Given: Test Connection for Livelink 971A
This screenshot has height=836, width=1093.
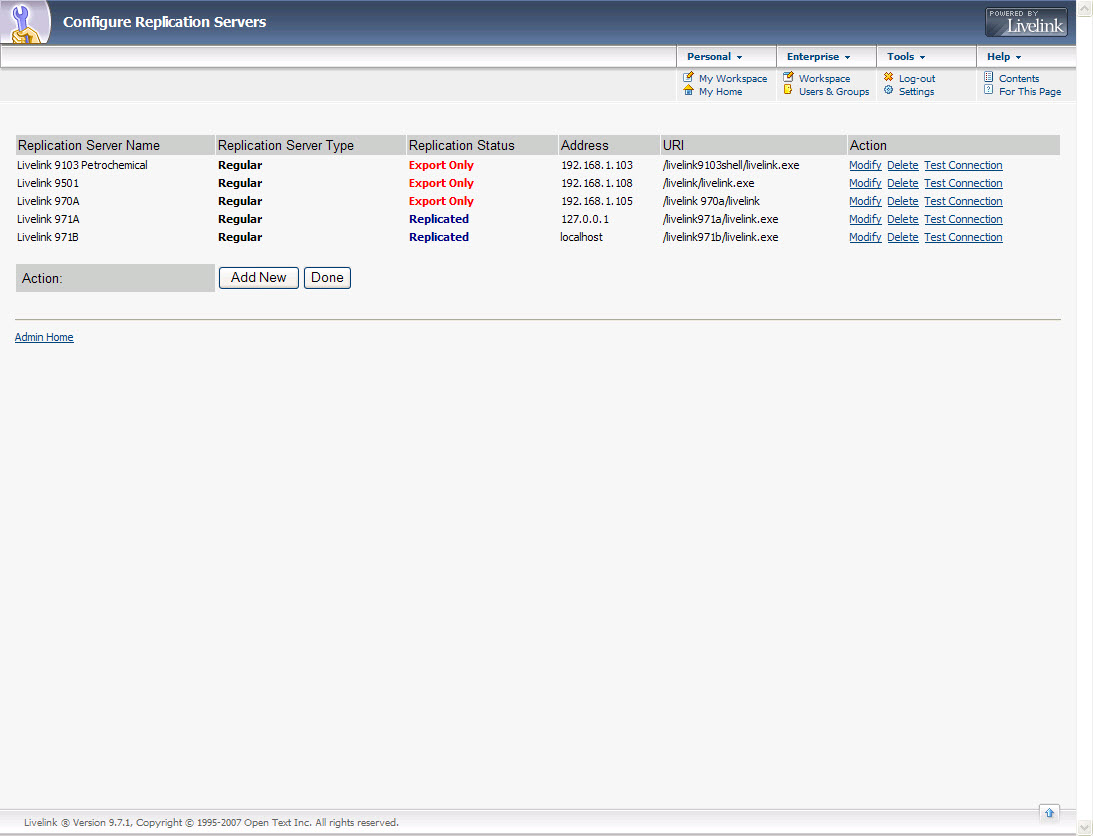Looking at the screenshot, I should click(963, 220).
